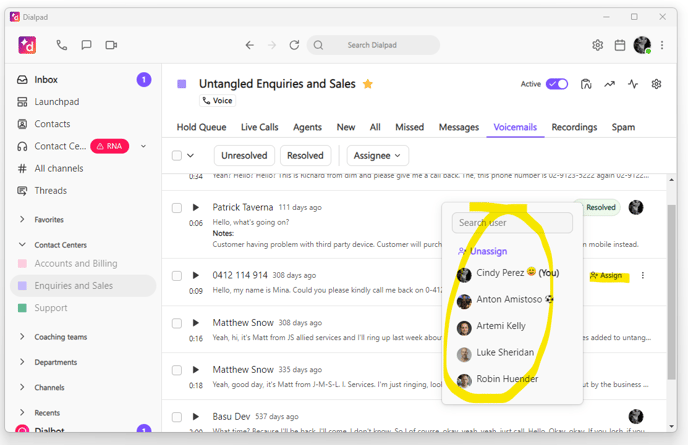Click the Voice channel tag
This screenshot has width=688, height=445.
[x=217, y=100]
